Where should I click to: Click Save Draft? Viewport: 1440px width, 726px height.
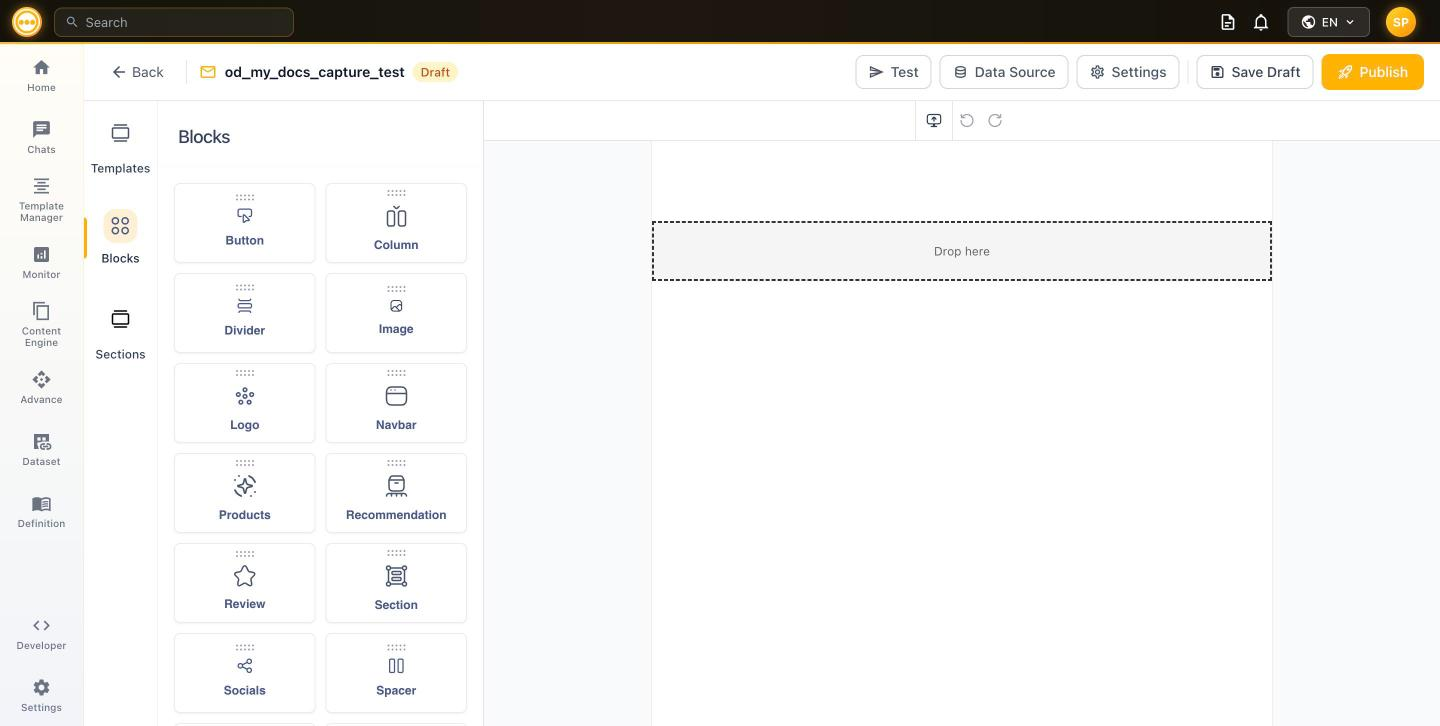pyautogui.click(x=1255, y=72)
